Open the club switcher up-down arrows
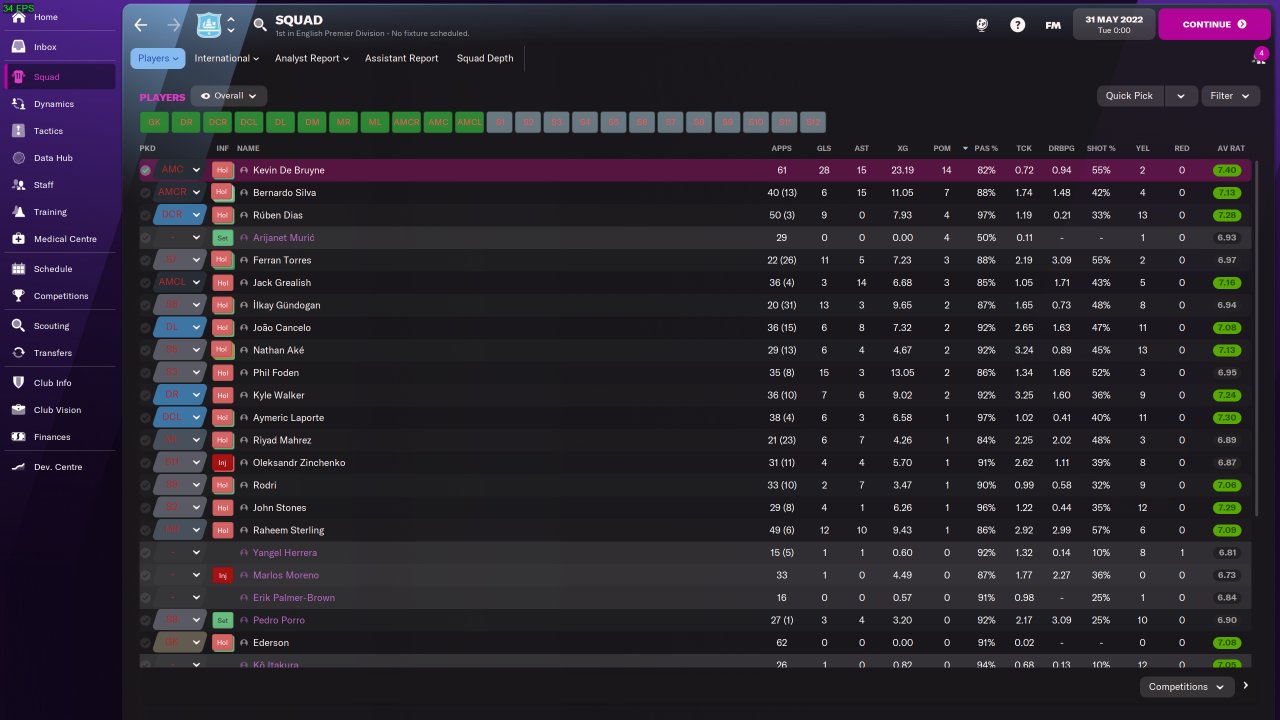 [x=231, y=25]
